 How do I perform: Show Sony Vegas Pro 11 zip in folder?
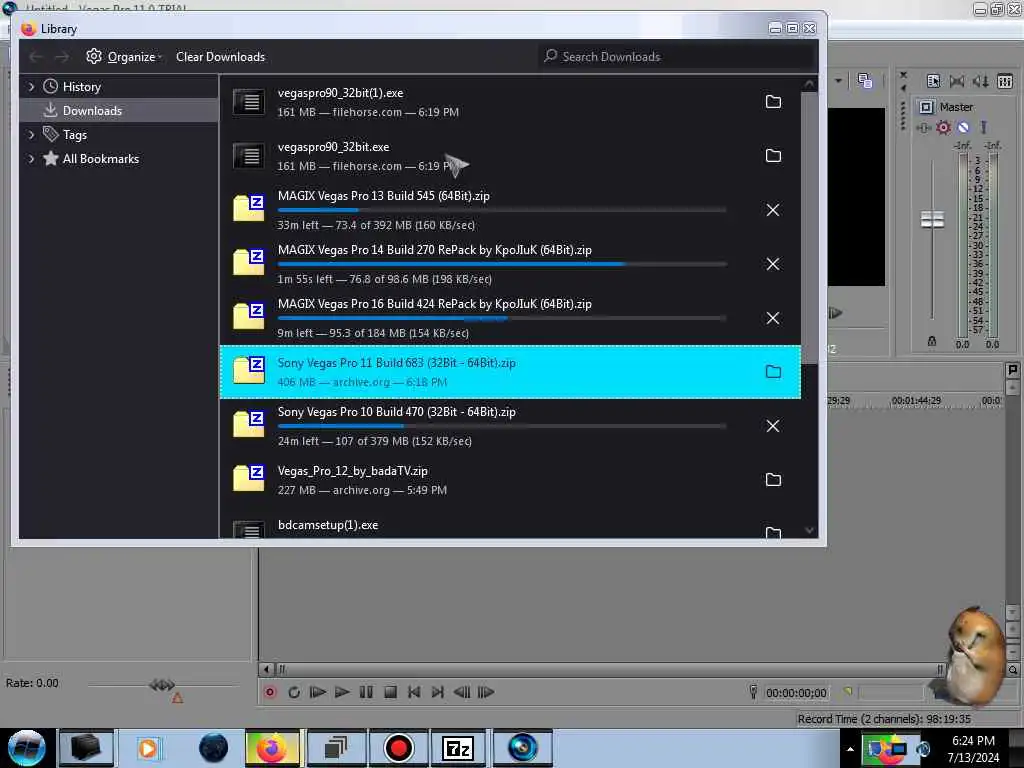coord(773,372)
